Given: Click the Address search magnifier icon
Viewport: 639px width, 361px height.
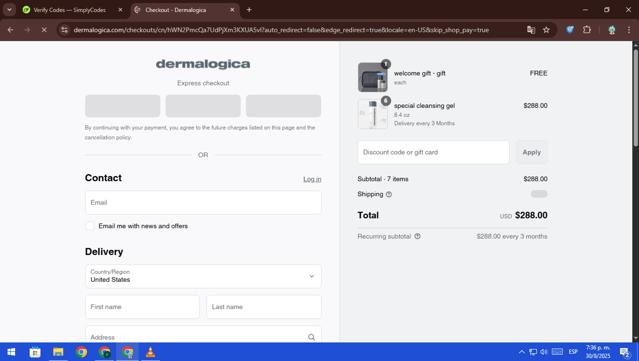Looking at the screenshot, I should [x=311, y=337].
